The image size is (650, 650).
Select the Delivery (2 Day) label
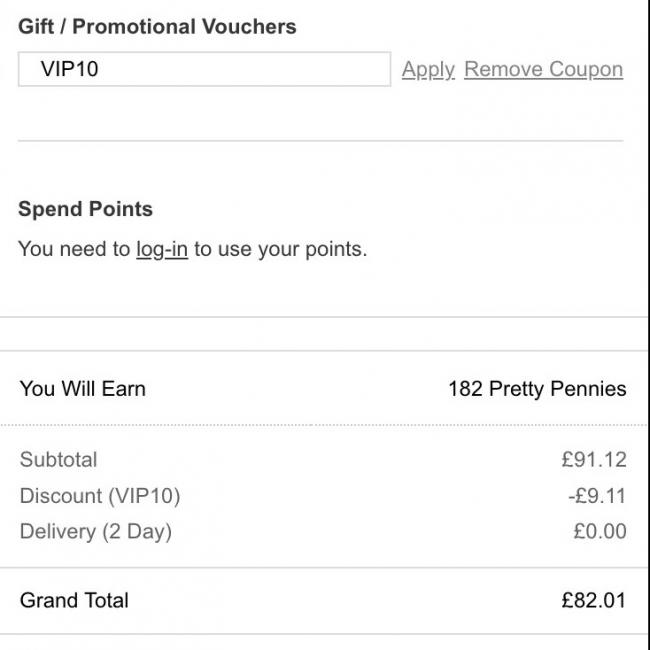[x=96, y=532]
